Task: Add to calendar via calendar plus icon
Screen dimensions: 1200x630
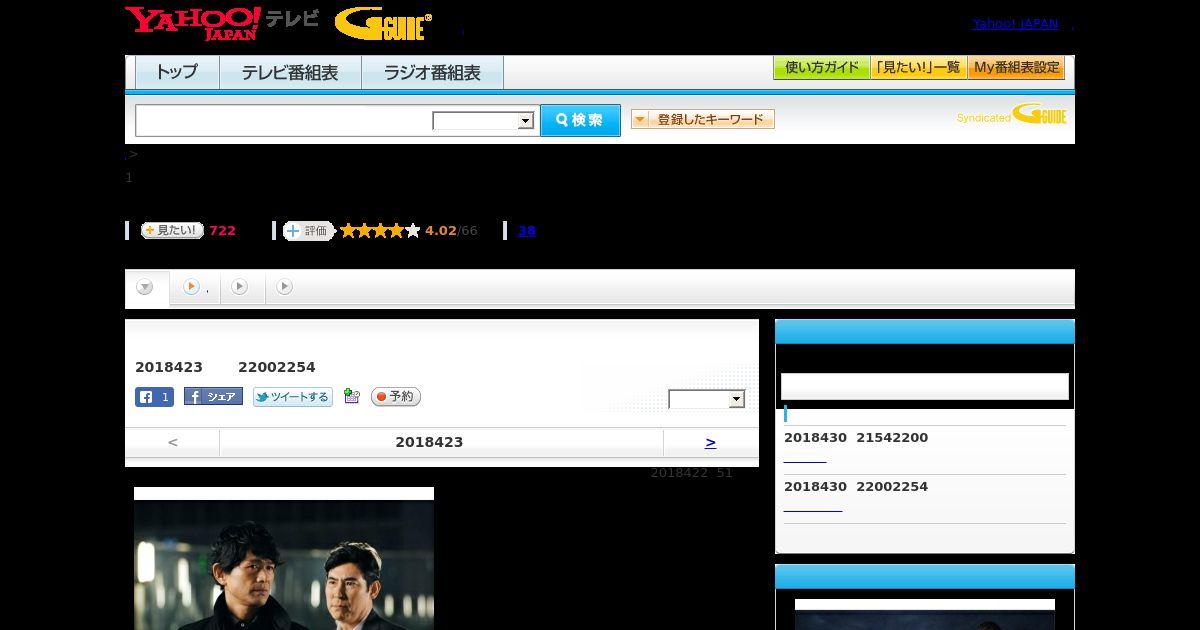Action: tap(351, 396)
